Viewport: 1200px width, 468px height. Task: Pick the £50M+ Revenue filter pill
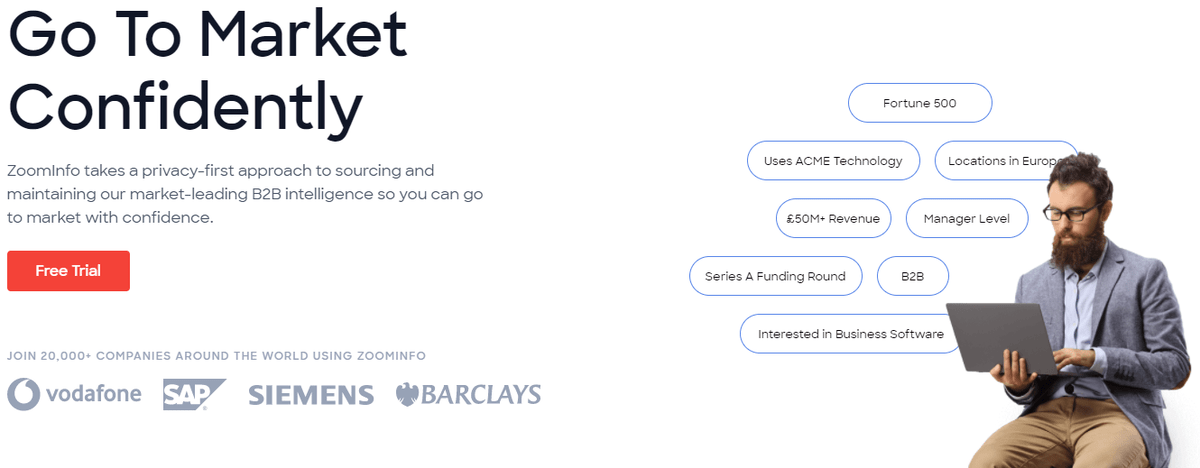pyautogui.click(x=833, y=218)
